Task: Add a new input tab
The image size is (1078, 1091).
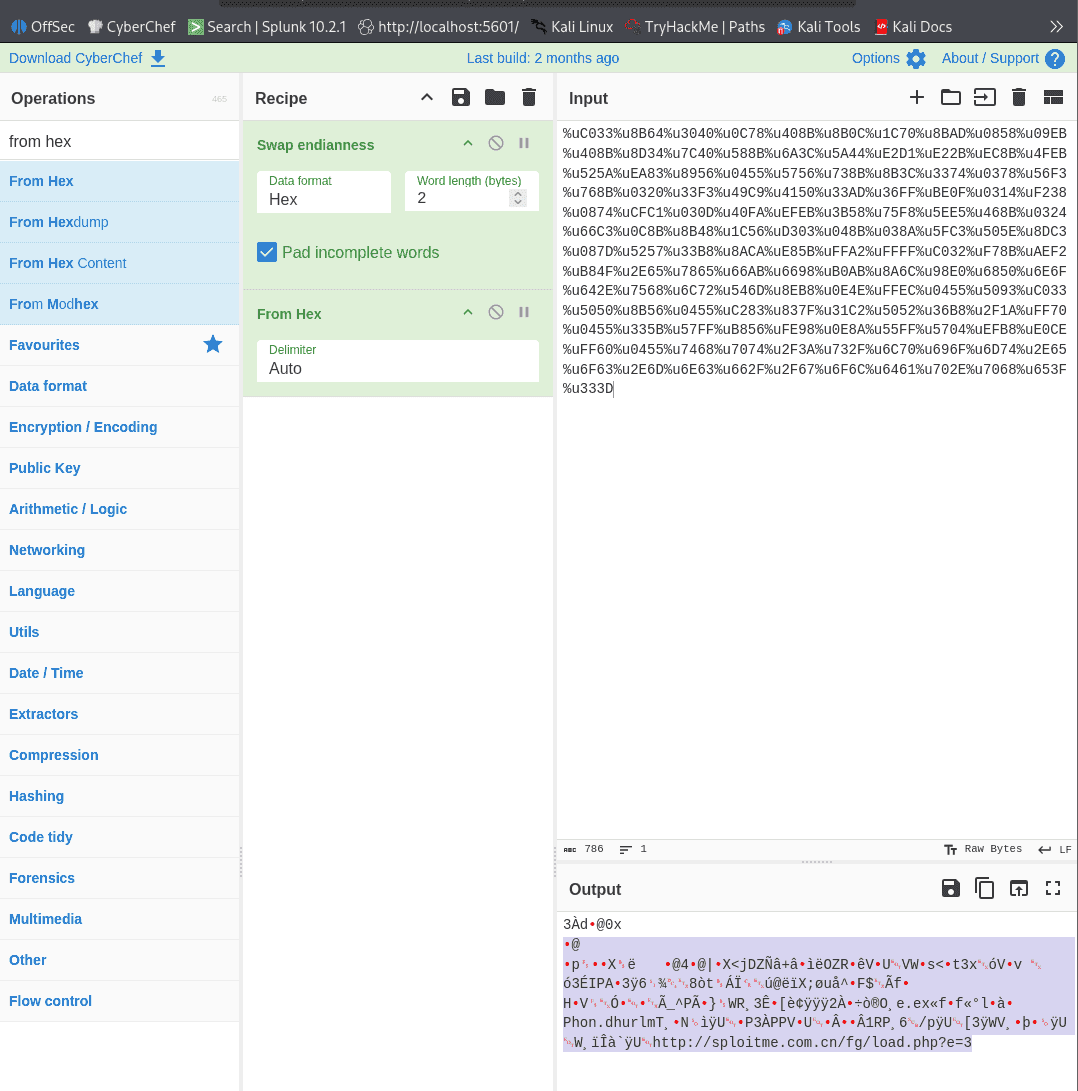Action: pyautogui.click(x=917, y=97)
